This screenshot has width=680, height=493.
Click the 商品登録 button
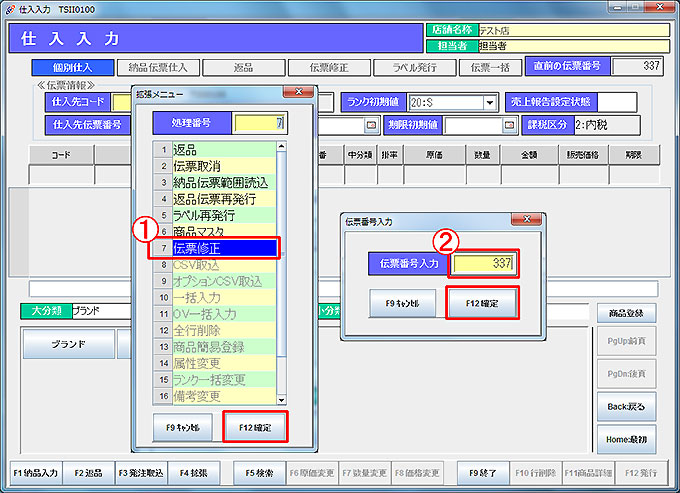pyautogui.click(x=627, y=313)
